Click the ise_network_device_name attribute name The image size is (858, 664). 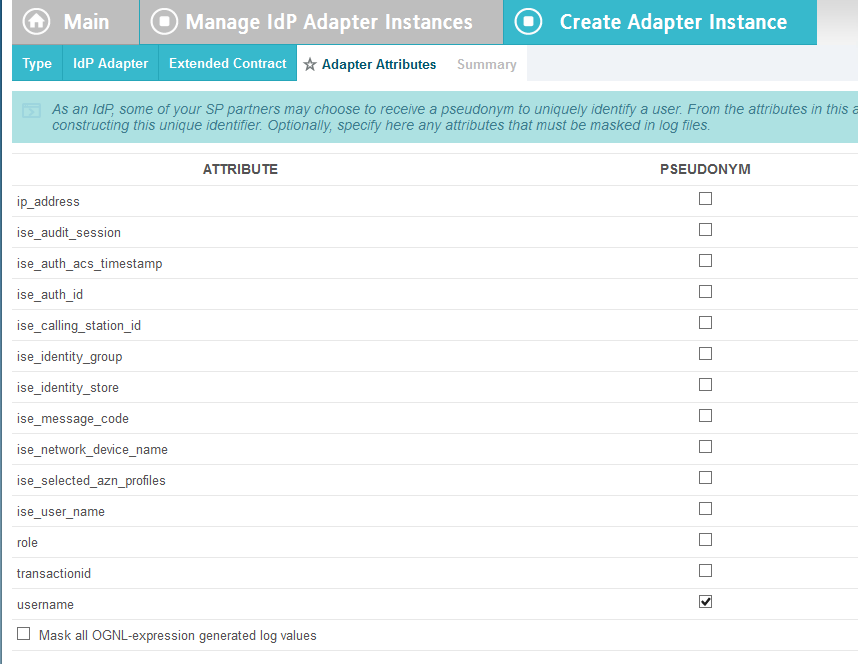tap(92, 450)
